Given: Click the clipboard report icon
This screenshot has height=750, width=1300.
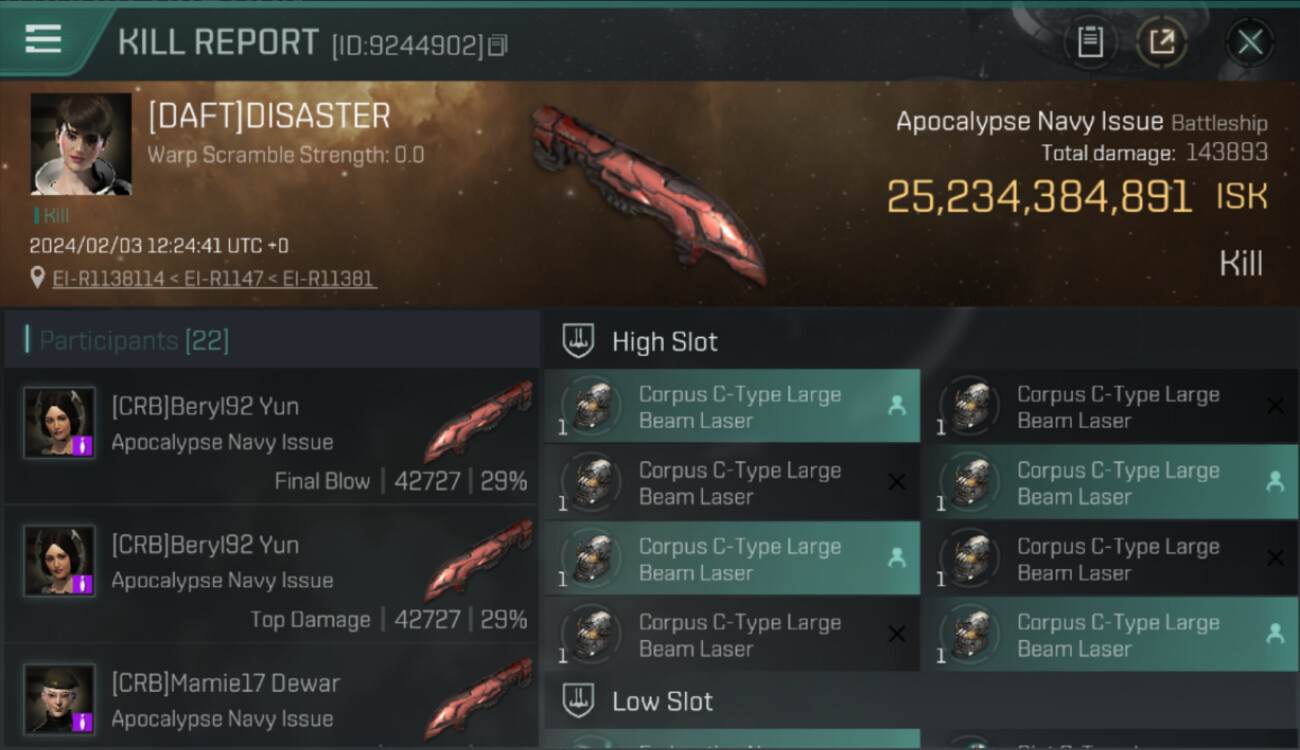Looking at the screenshot, I should (1090, 42).
